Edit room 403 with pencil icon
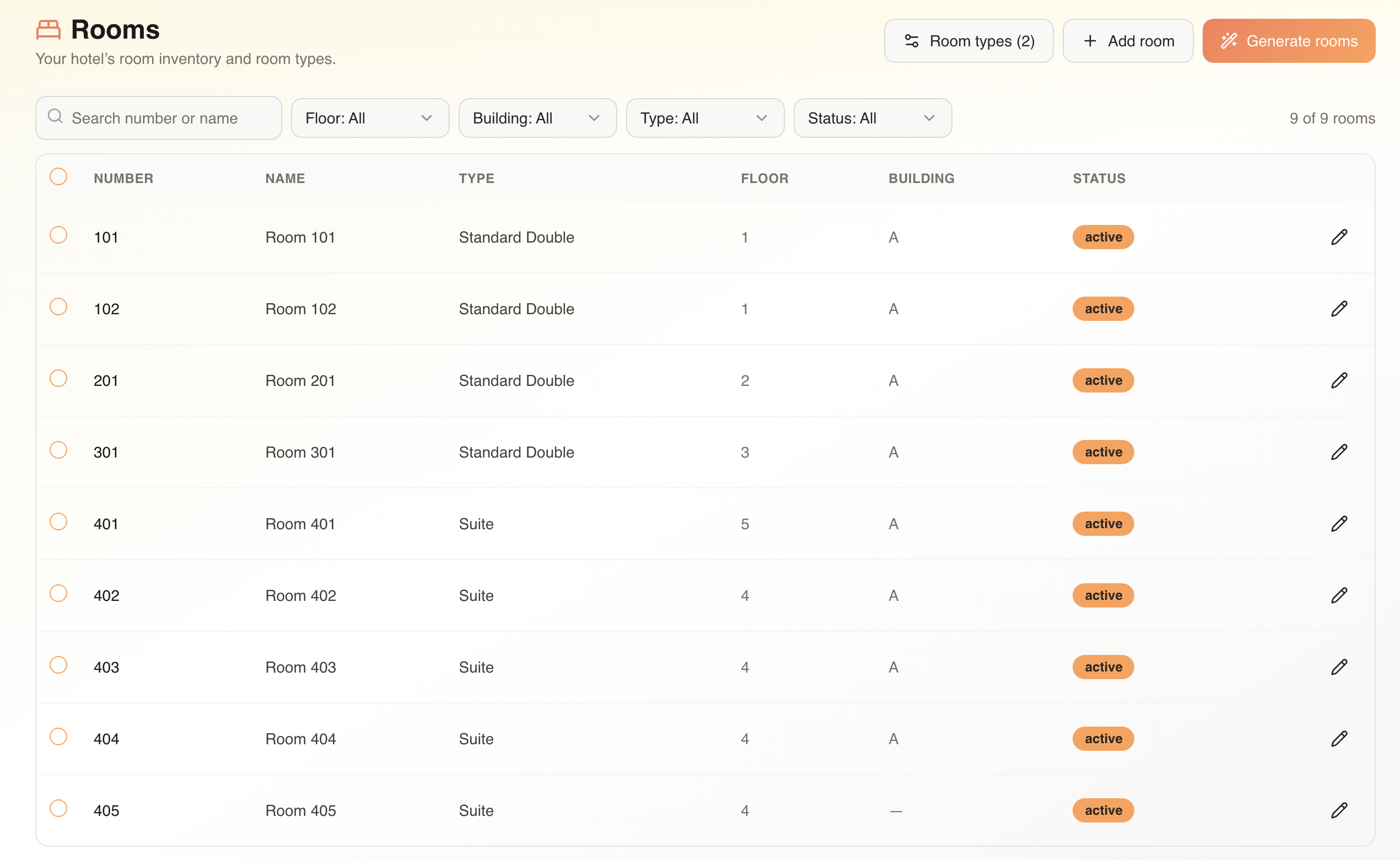Screen dimensions: 1400x860 click(1339, 667)
